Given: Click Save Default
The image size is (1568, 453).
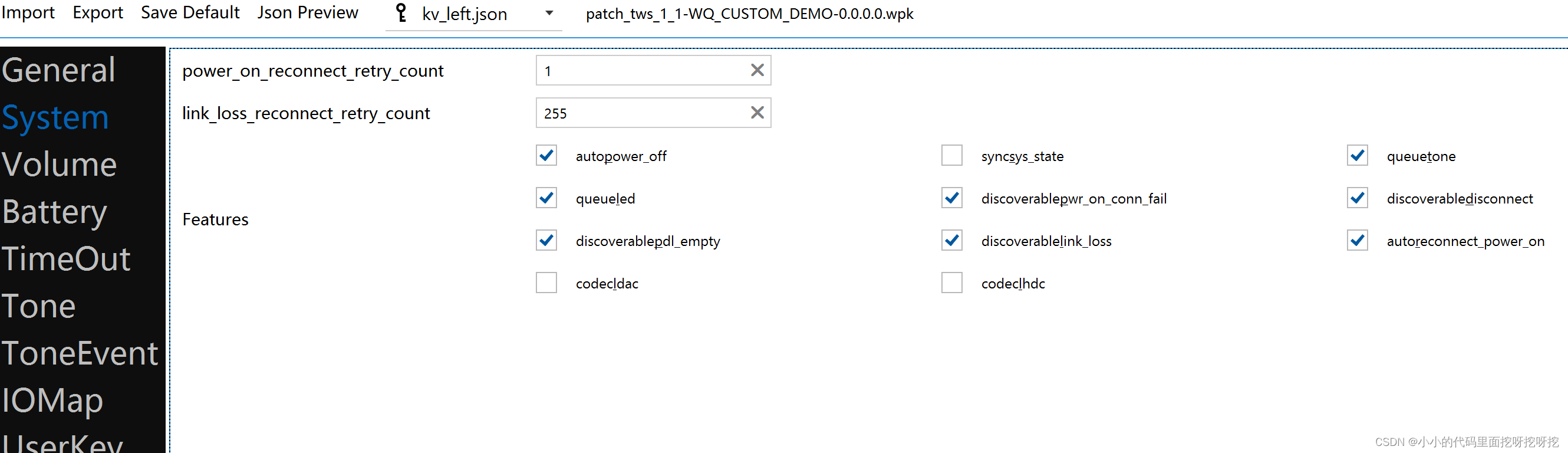Looking at the screenshot, I should [190, 12].
